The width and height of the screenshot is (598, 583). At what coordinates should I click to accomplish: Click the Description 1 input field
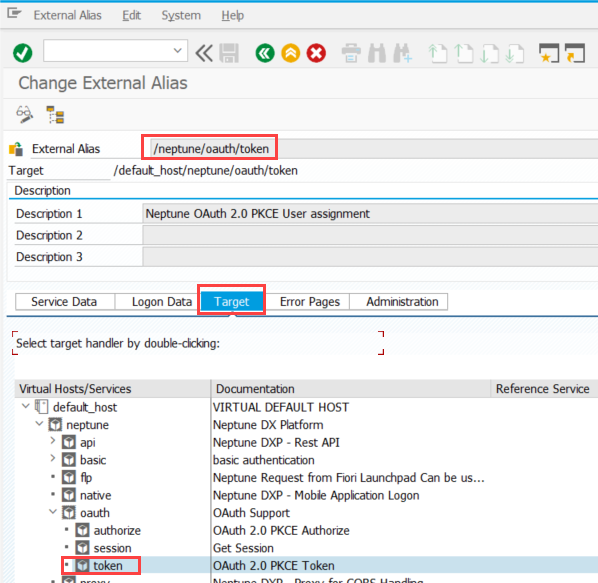coord(370,214)
